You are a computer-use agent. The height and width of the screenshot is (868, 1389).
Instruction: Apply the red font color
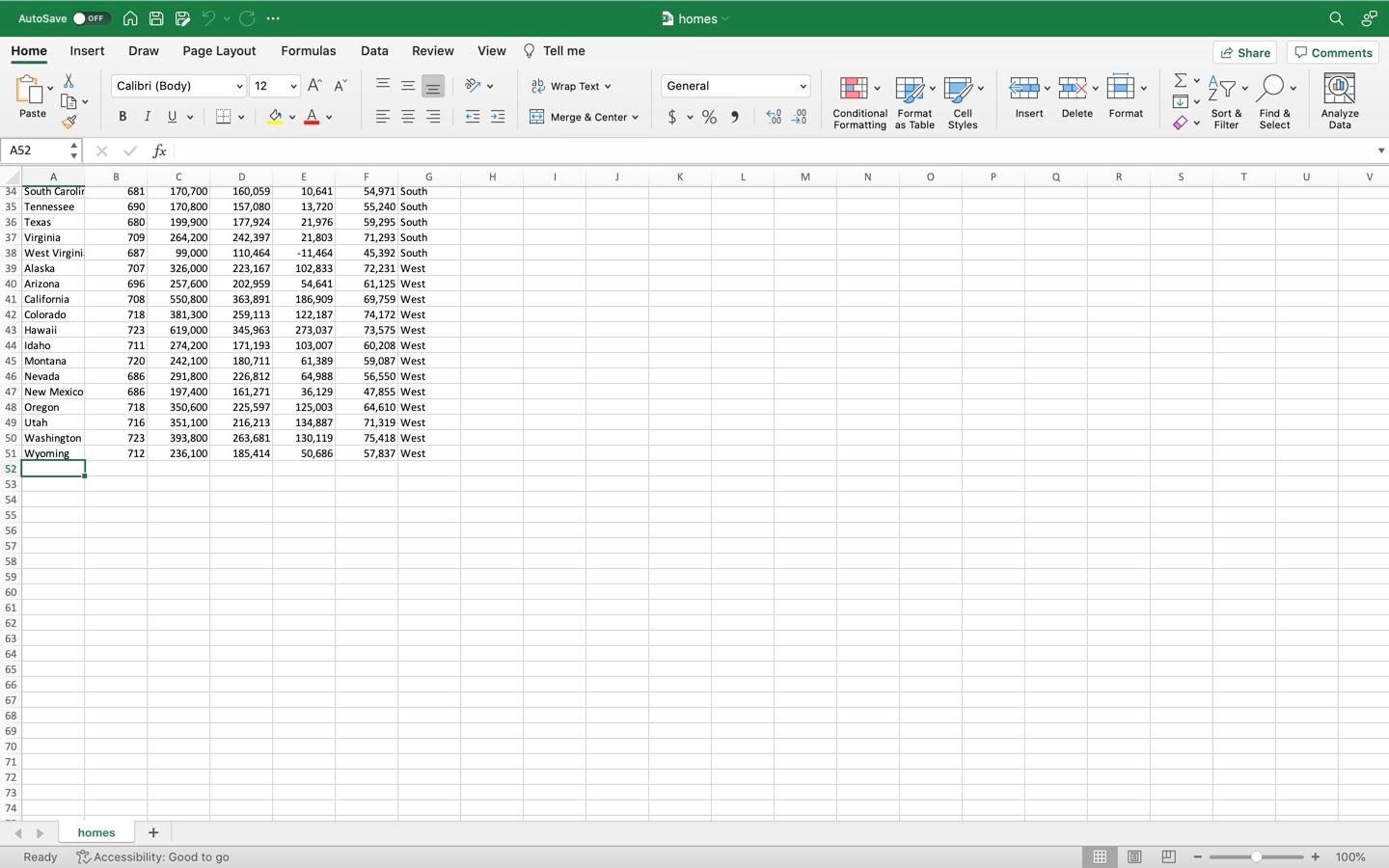(312, 117)
